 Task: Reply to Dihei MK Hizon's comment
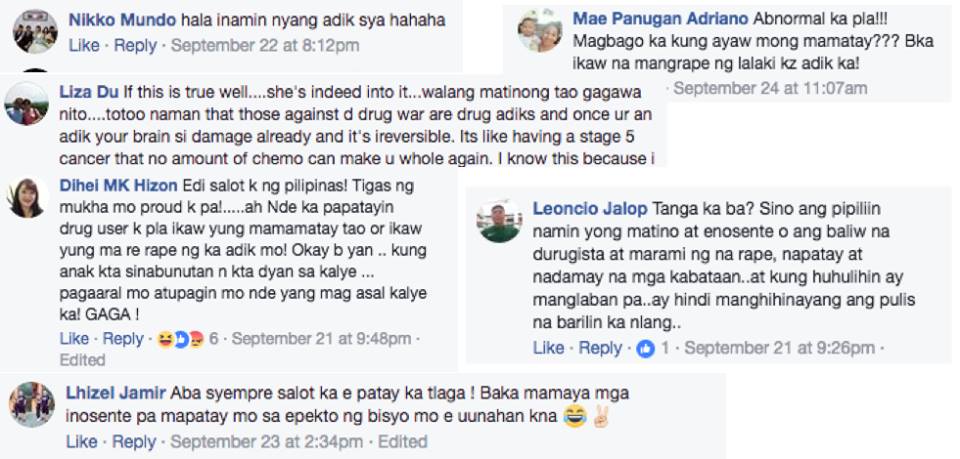pyautogui.click(x=123, y=339)
